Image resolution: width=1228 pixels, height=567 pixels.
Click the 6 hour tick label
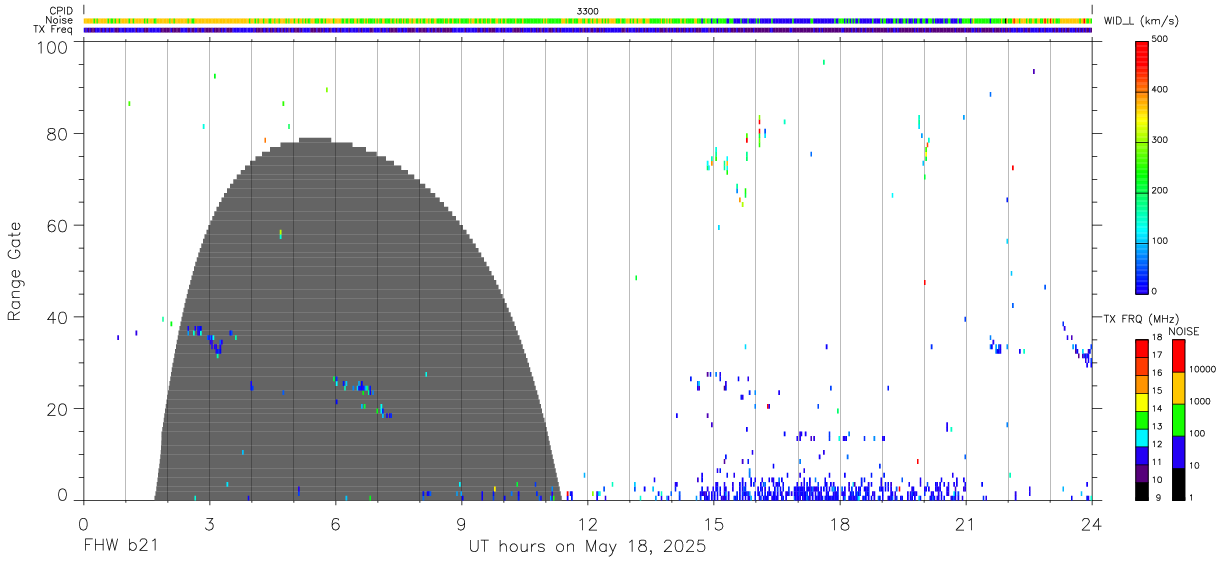coord(335,525)
